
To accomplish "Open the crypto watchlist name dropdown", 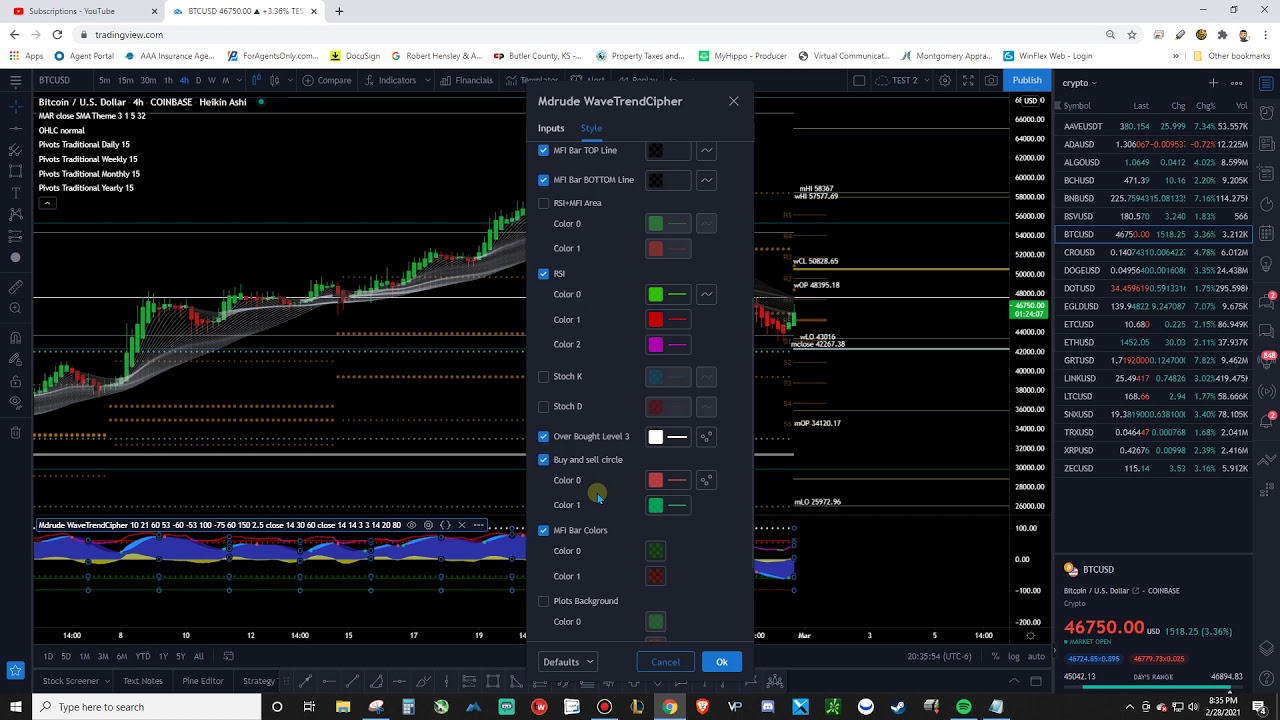I will pos(1080,83).
